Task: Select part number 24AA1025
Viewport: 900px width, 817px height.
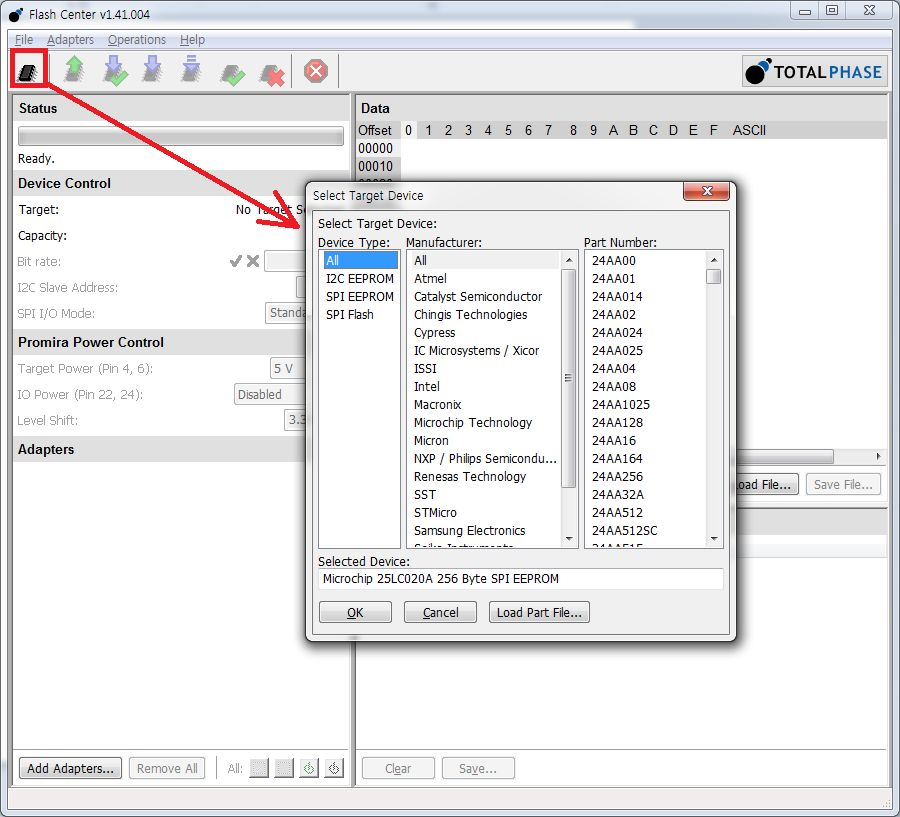Action: pos(647,405)
